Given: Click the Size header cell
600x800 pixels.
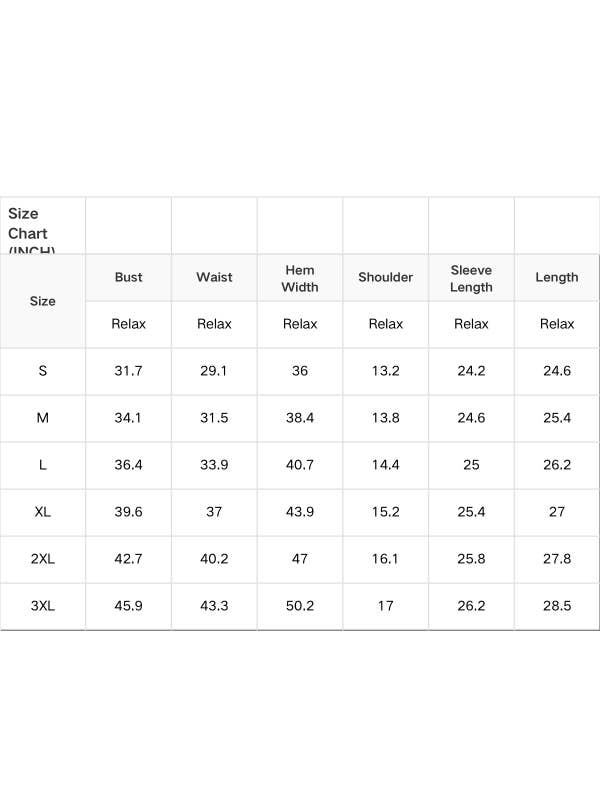Looking at the screenshot, I should click(x=43, y=301).
